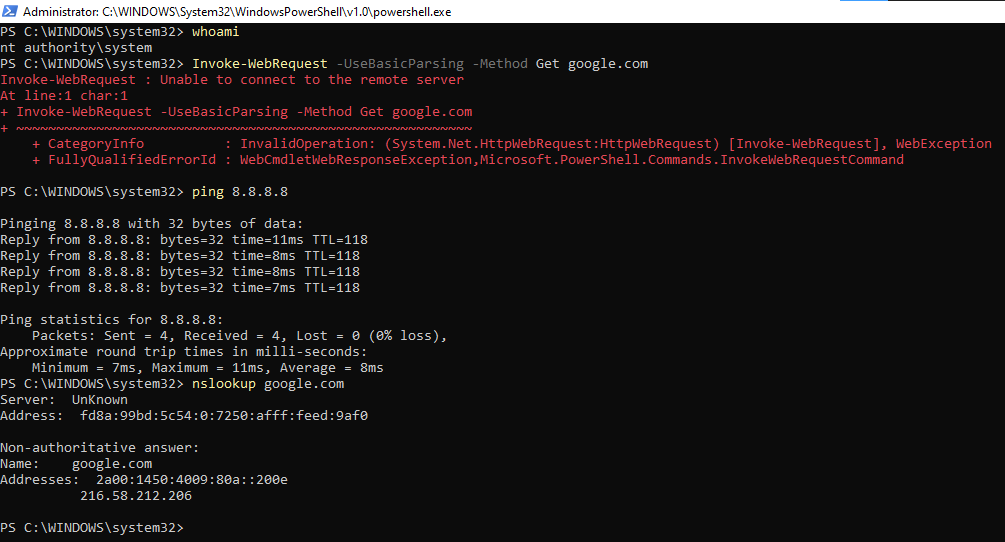Click the 'Non-authoritative answer:' line
The height and width of the screenshot is (542, 1005).
point(100,448)
